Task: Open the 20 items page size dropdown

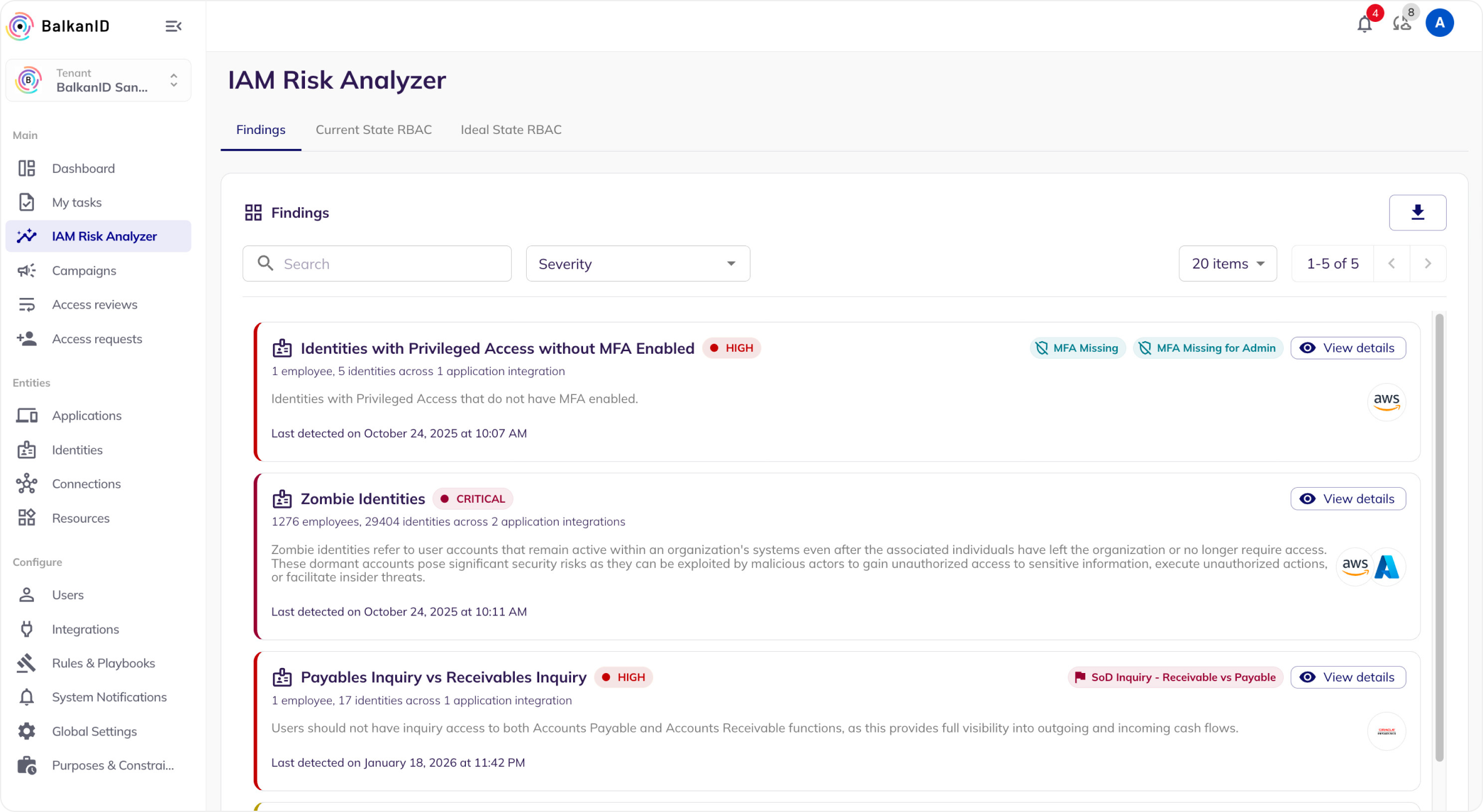Action: coord(1227,264)
